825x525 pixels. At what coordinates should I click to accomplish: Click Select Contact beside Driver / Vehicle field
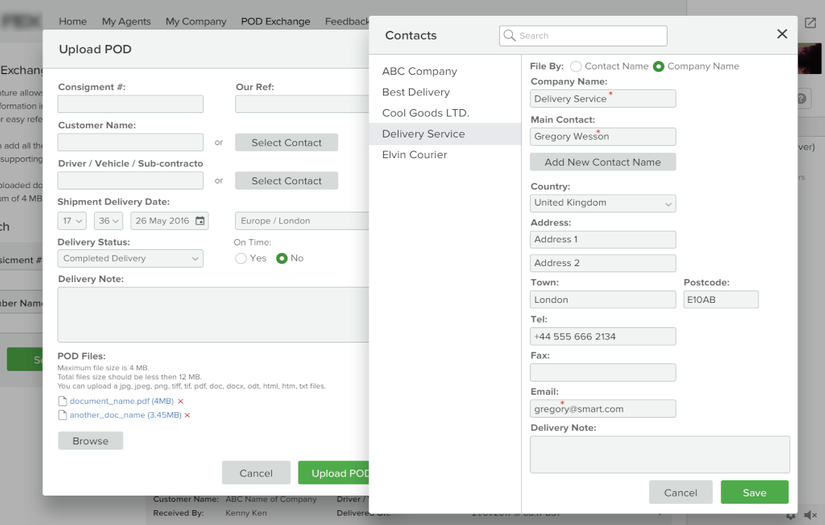287,181
